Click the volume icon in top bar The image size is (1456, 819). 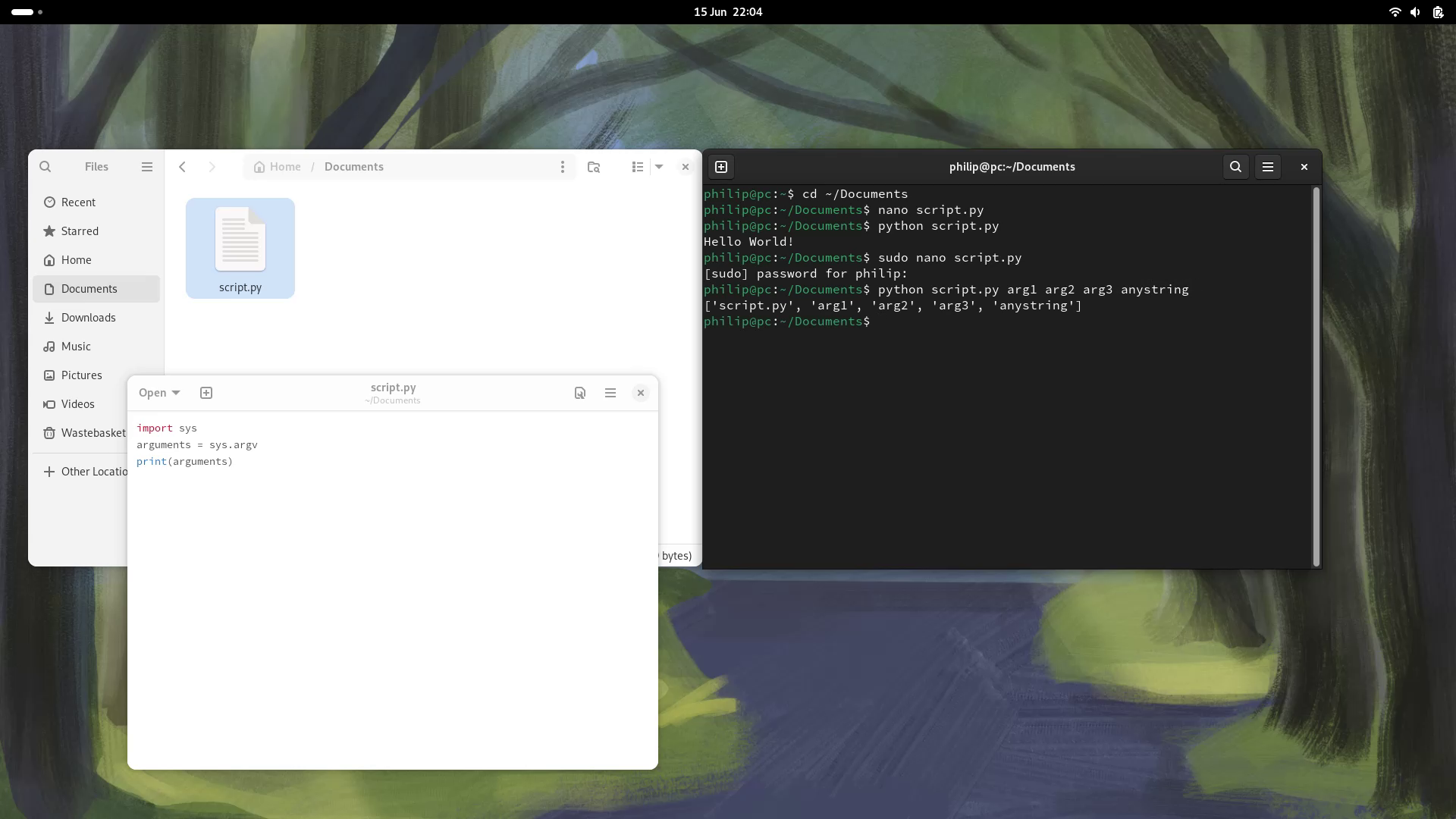(1415, 12)
